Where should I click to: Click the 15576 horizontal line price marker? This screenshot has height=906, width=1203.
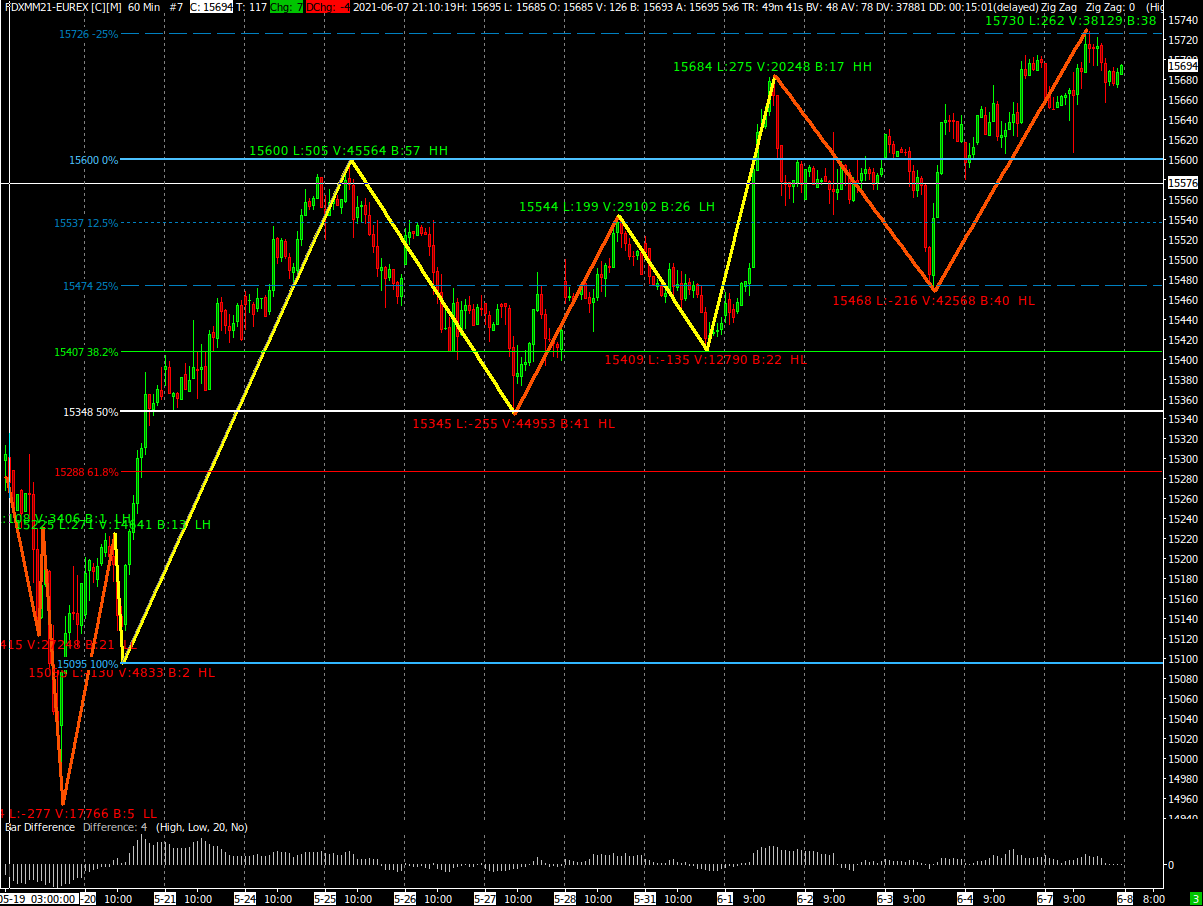pos(1184,183)
